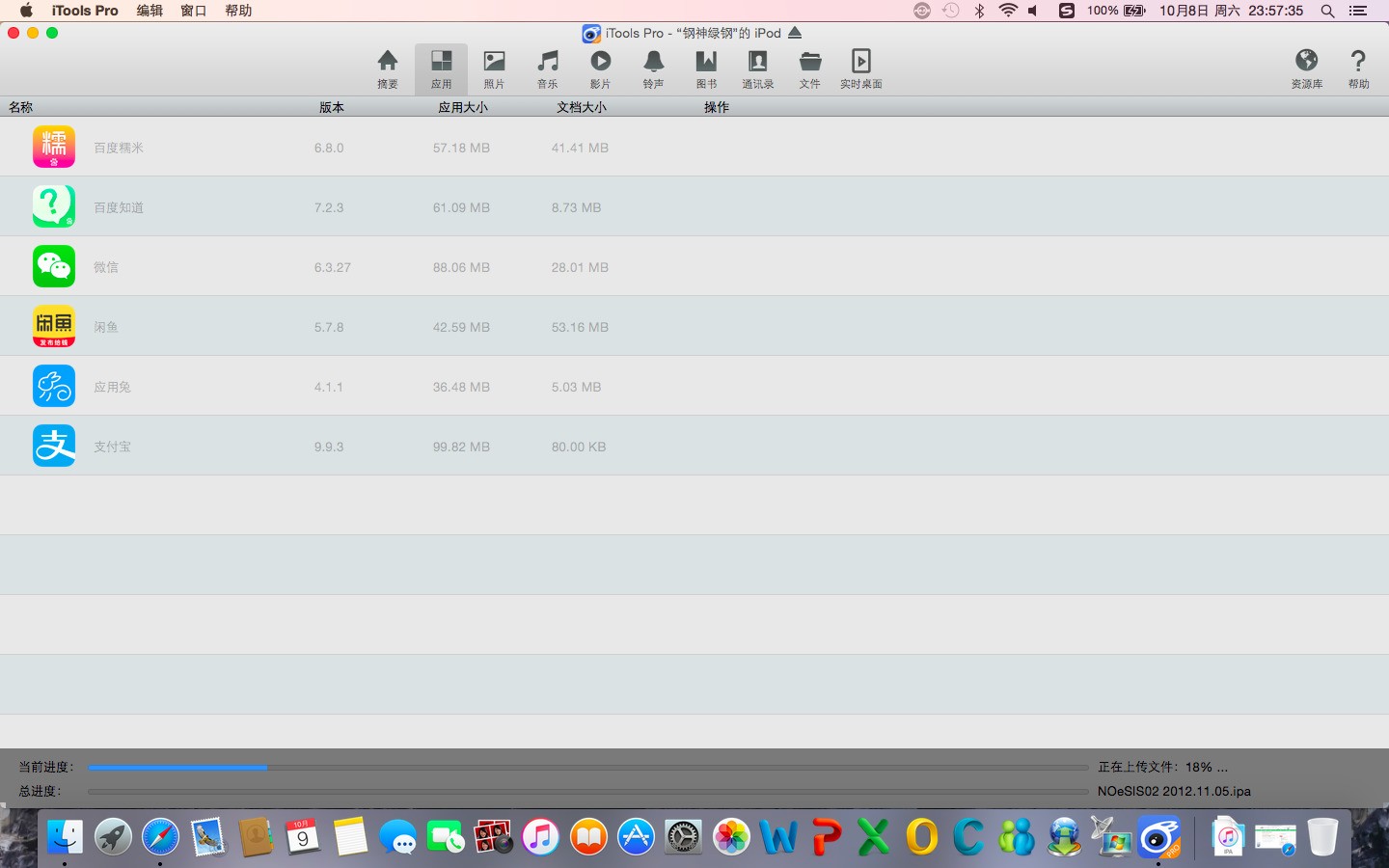Open the 资源库 resource library
This screenshot has width=1389, height=868.
pos(1306,68)
